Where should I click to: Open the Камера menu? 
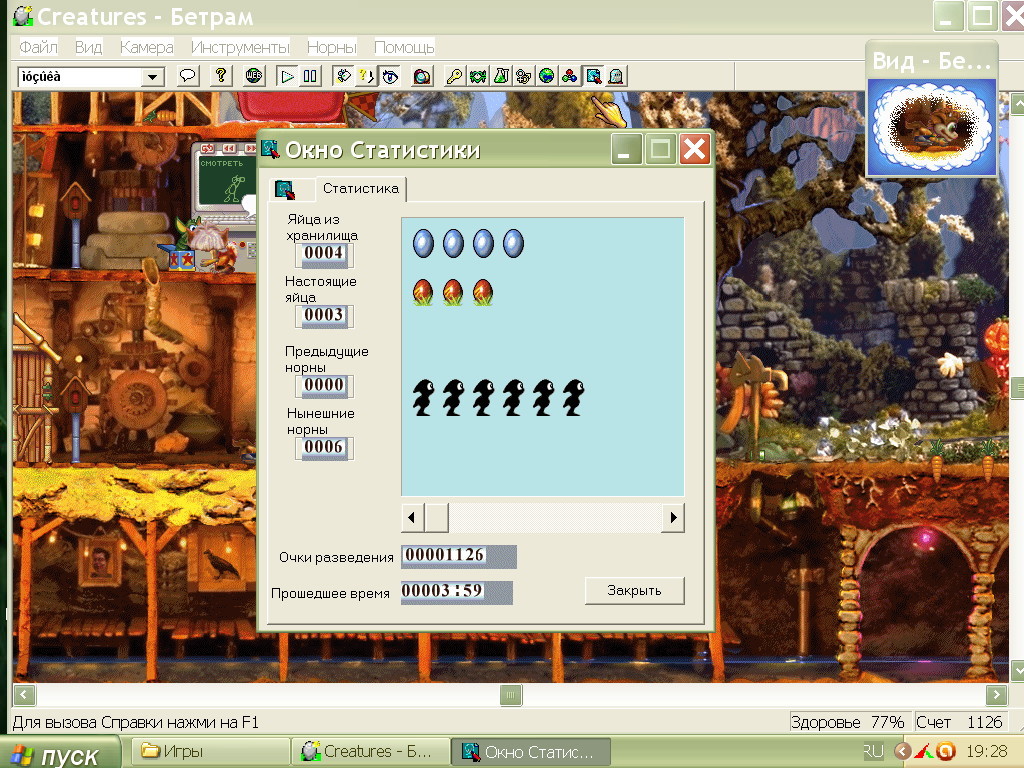pos(146,47)
